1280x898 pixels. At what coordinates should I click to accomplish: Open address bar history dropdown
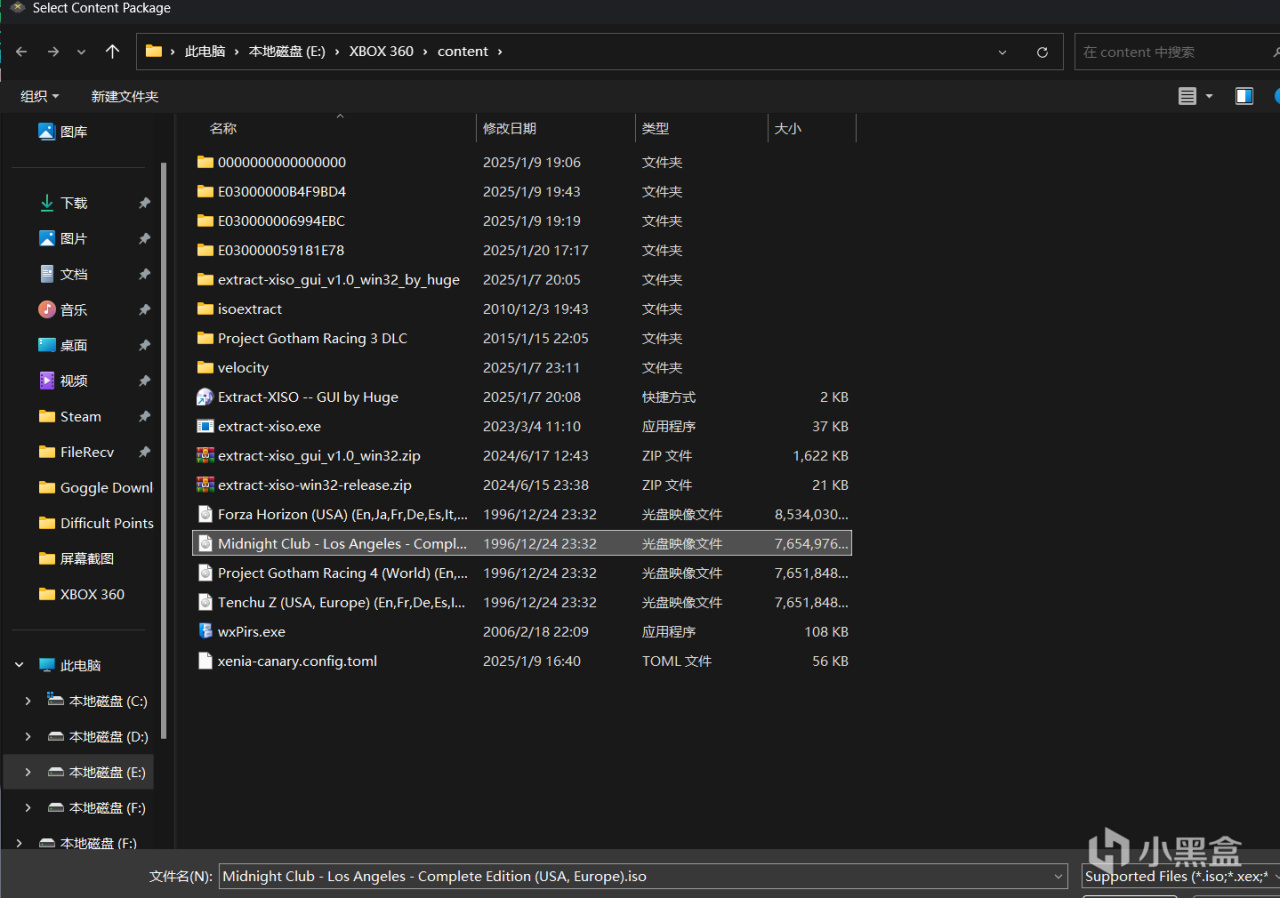[x=1002, y=52]
